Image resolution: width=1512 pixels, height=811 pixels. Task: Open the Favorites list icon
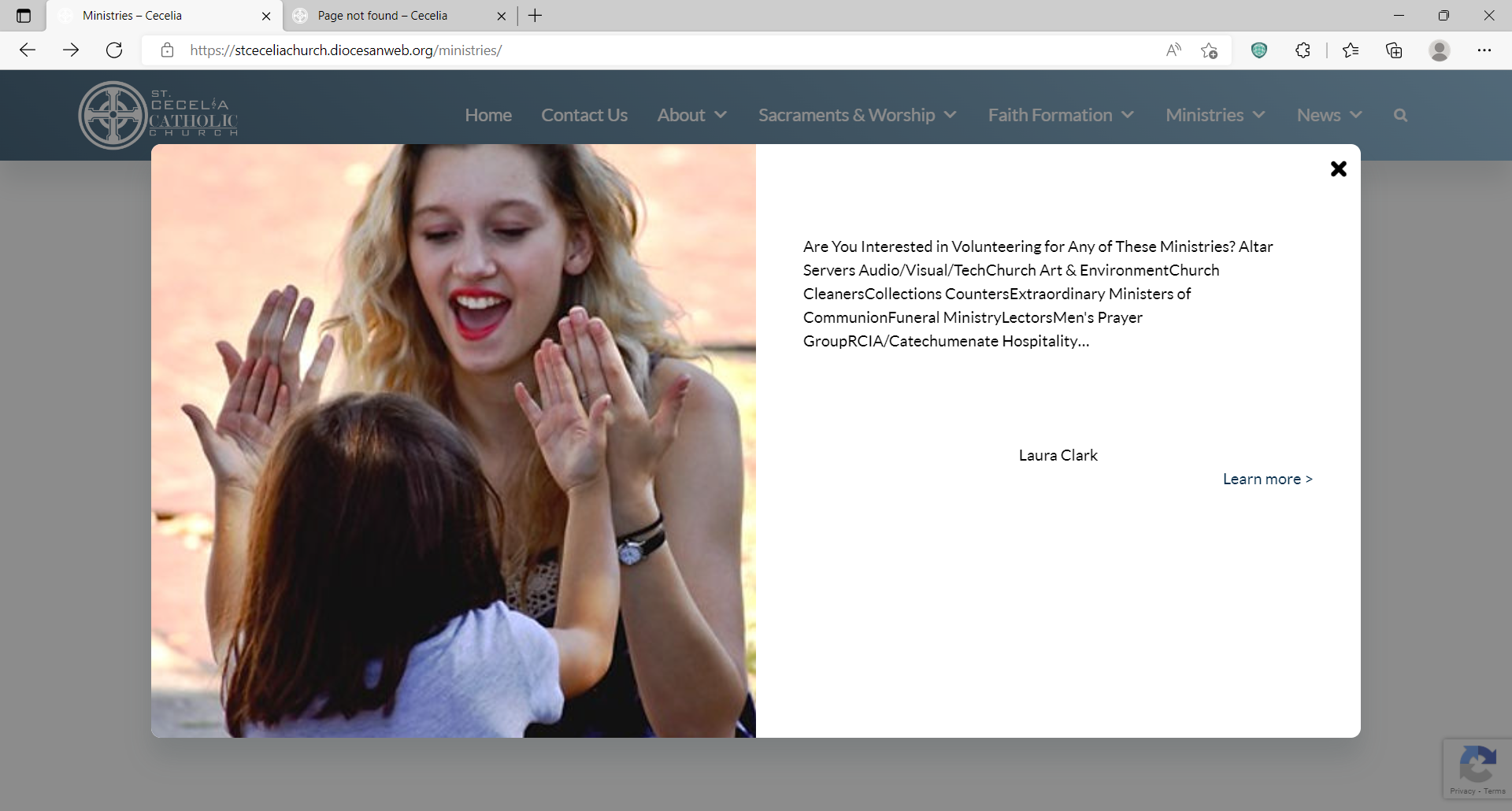tap(1350, 50)
